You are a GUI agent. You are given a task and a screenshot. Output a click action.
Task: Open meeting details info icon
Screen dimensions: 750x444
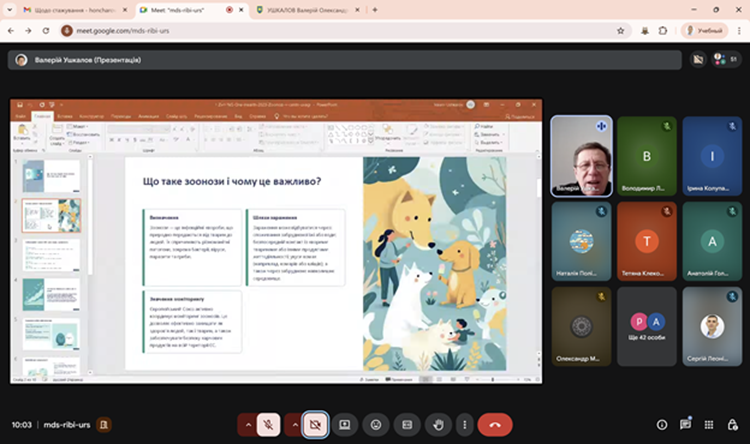tap(661, 424)
